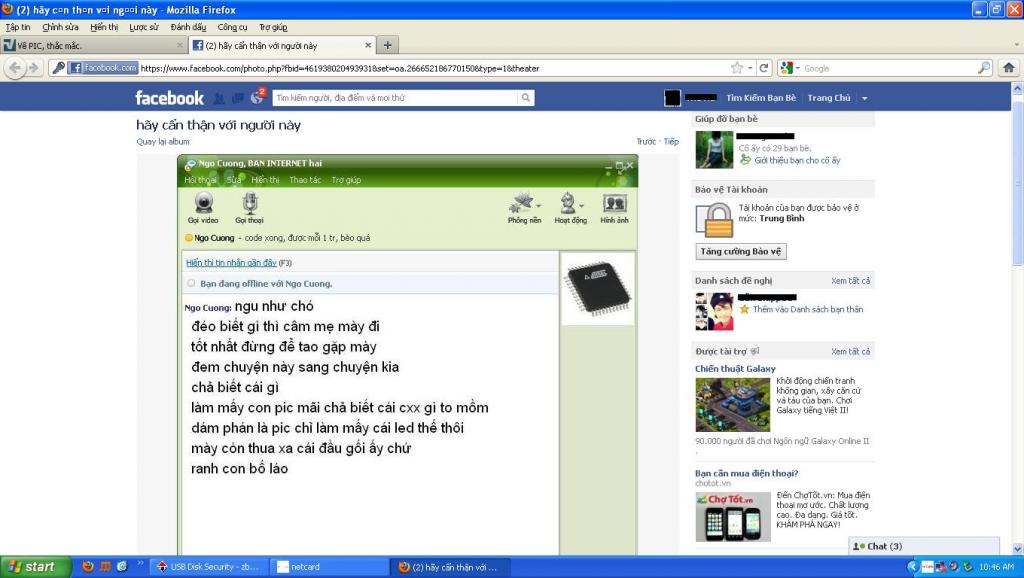Click the Trang Chủ link
Screen dimensions: 1024x578
(x=829, y=98)
